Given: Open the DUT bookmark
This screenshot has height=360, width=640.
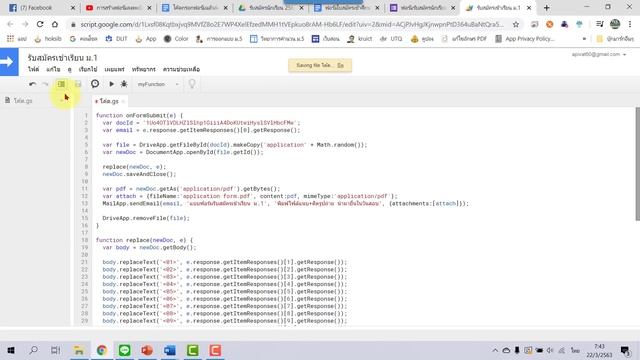Looking at the screenshot, I should (x=116, y=39).
